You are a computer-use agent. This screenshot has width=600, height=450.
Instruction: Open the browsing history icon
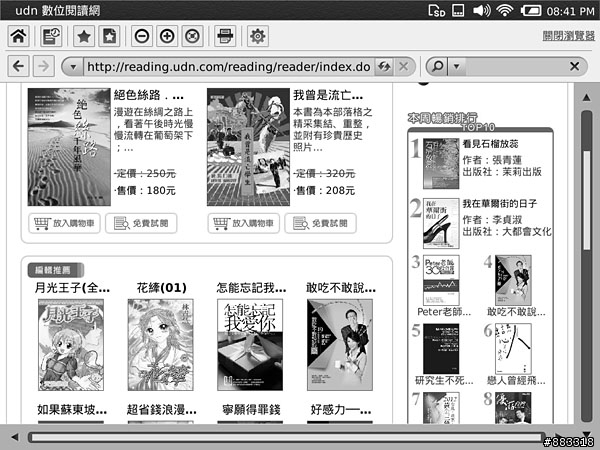coord(51,36)
